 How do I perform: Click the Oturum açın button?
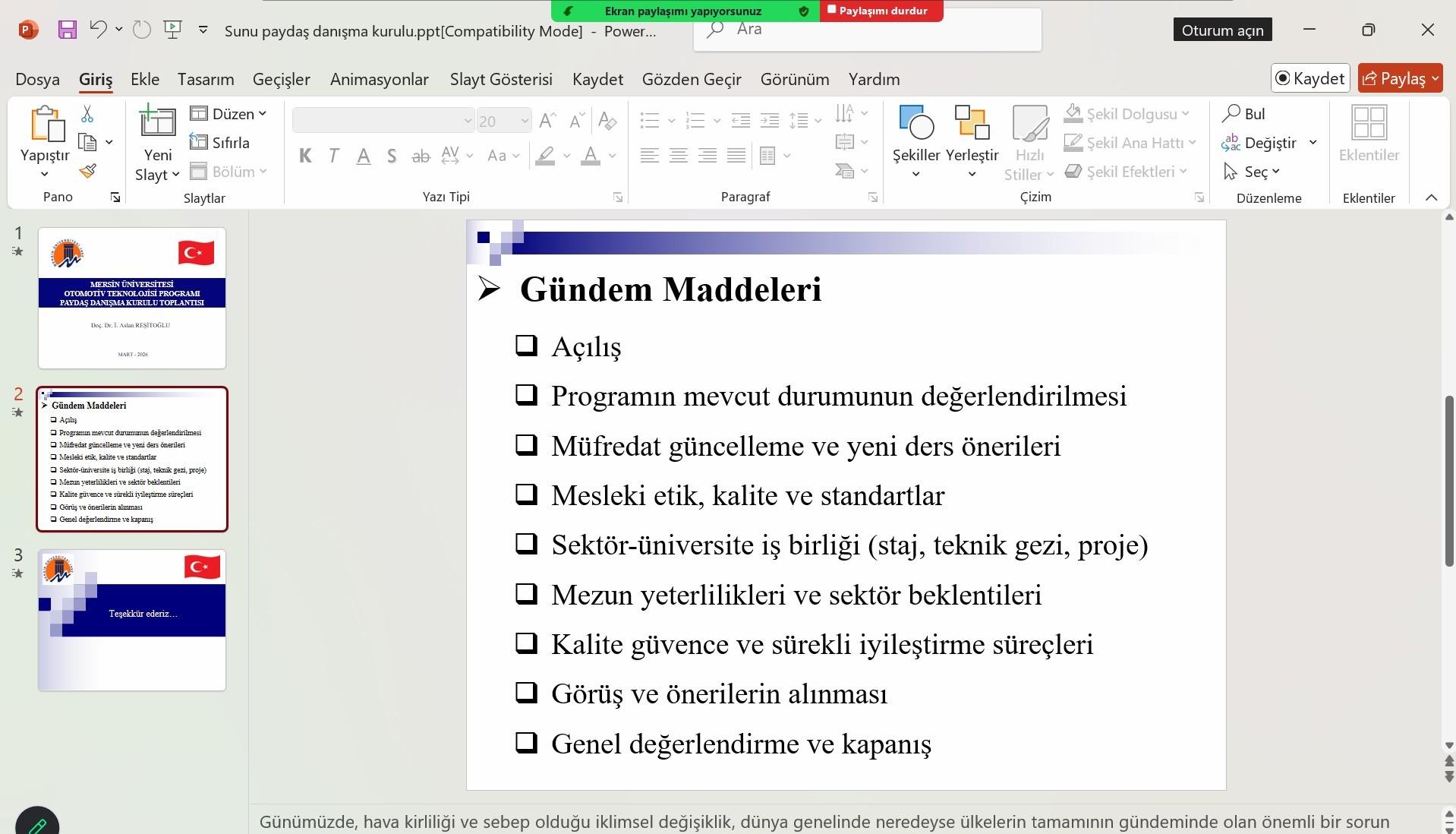tap(1222, 30)
